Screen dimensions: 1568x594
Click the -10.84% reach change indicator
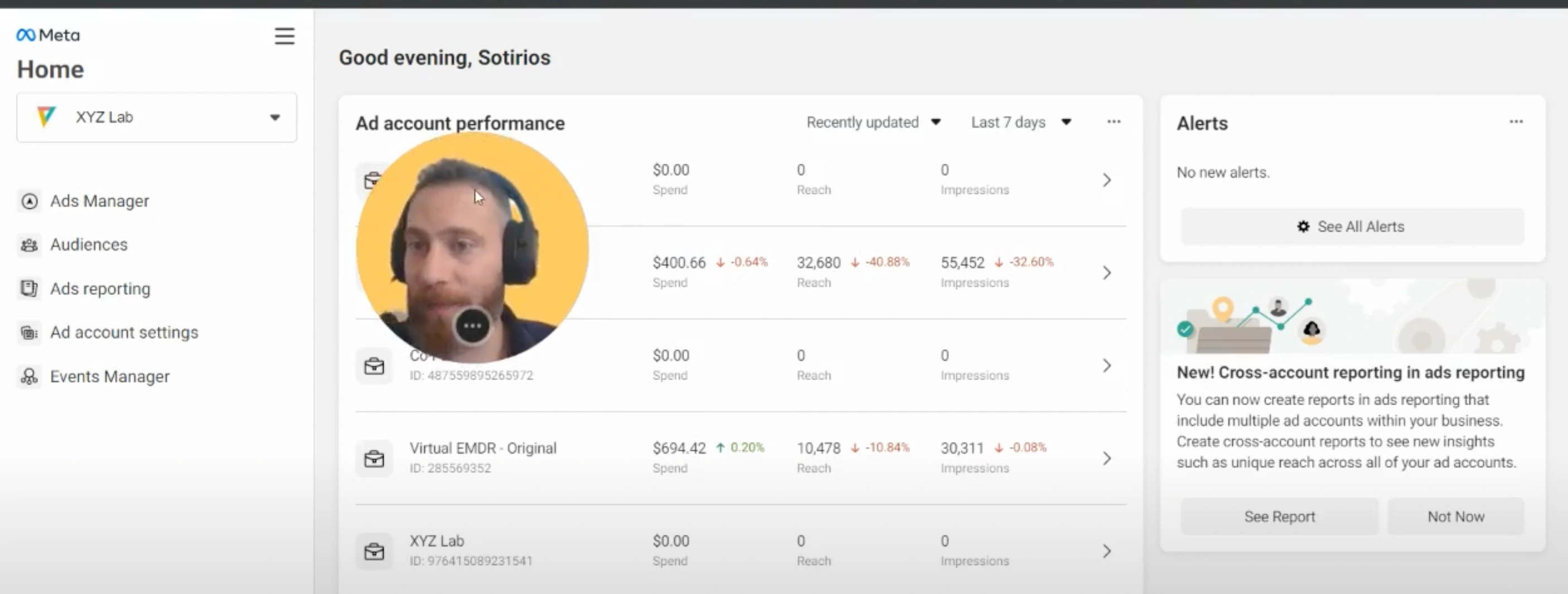[x=880, y=447]
